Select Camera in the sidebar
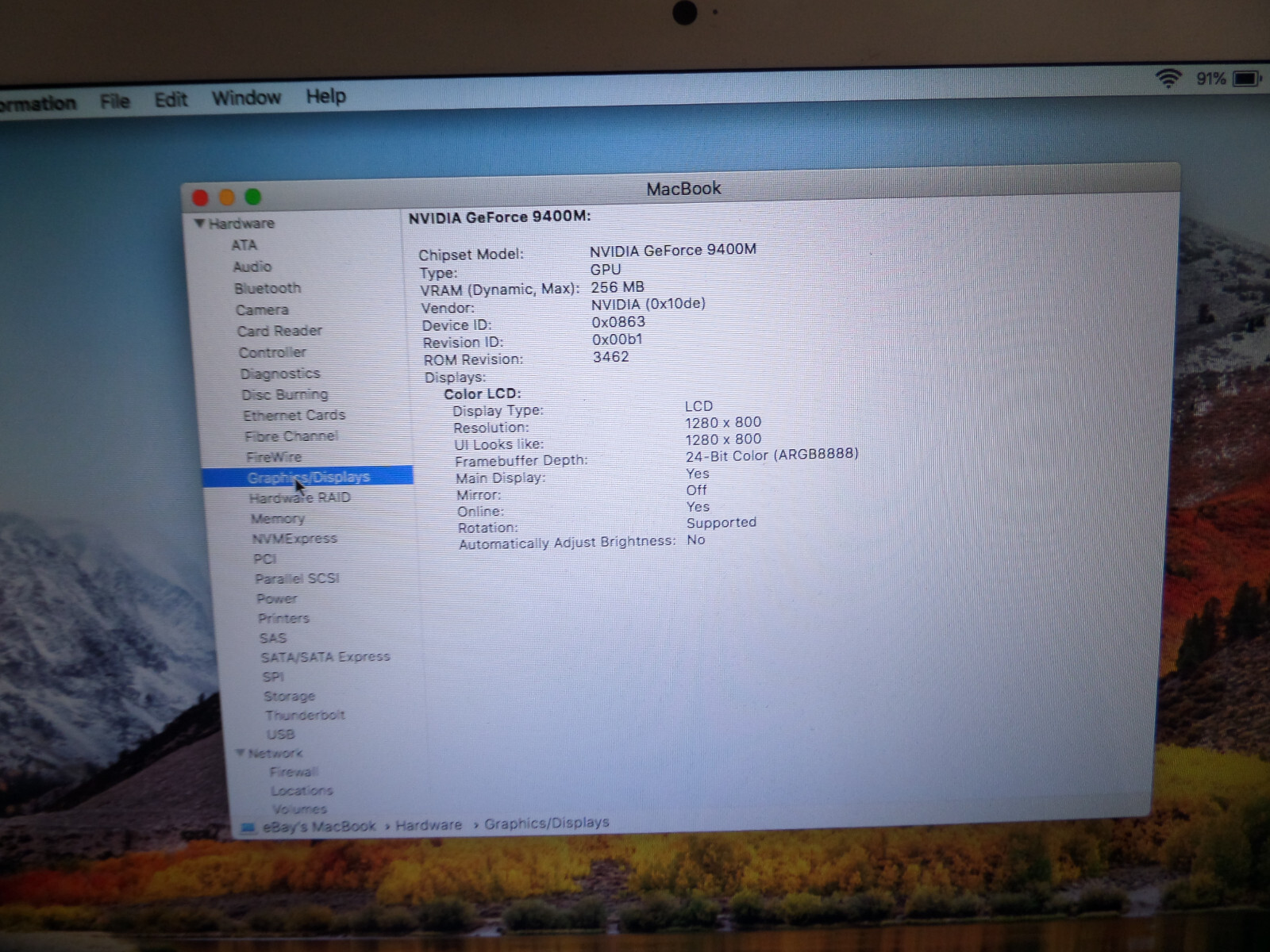Screen dimensions: 1270x952 (262, 309)
